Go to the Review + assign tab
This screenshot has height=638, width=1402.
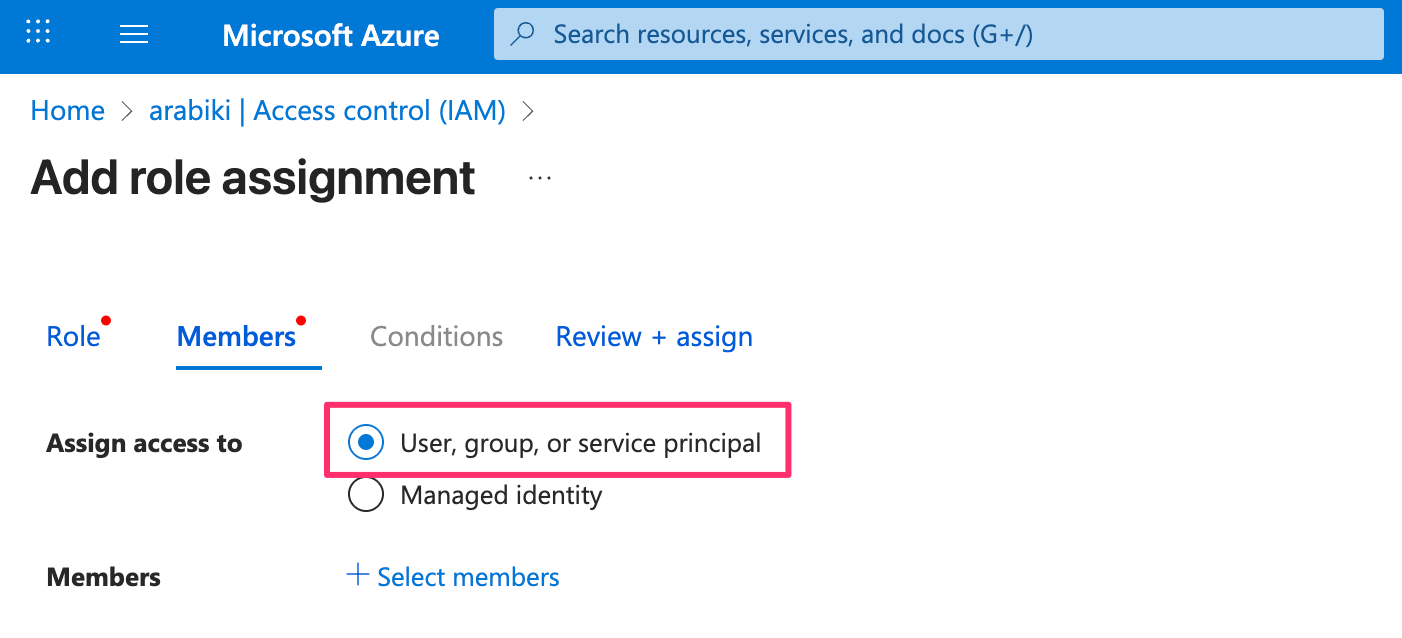click(654, 337)
